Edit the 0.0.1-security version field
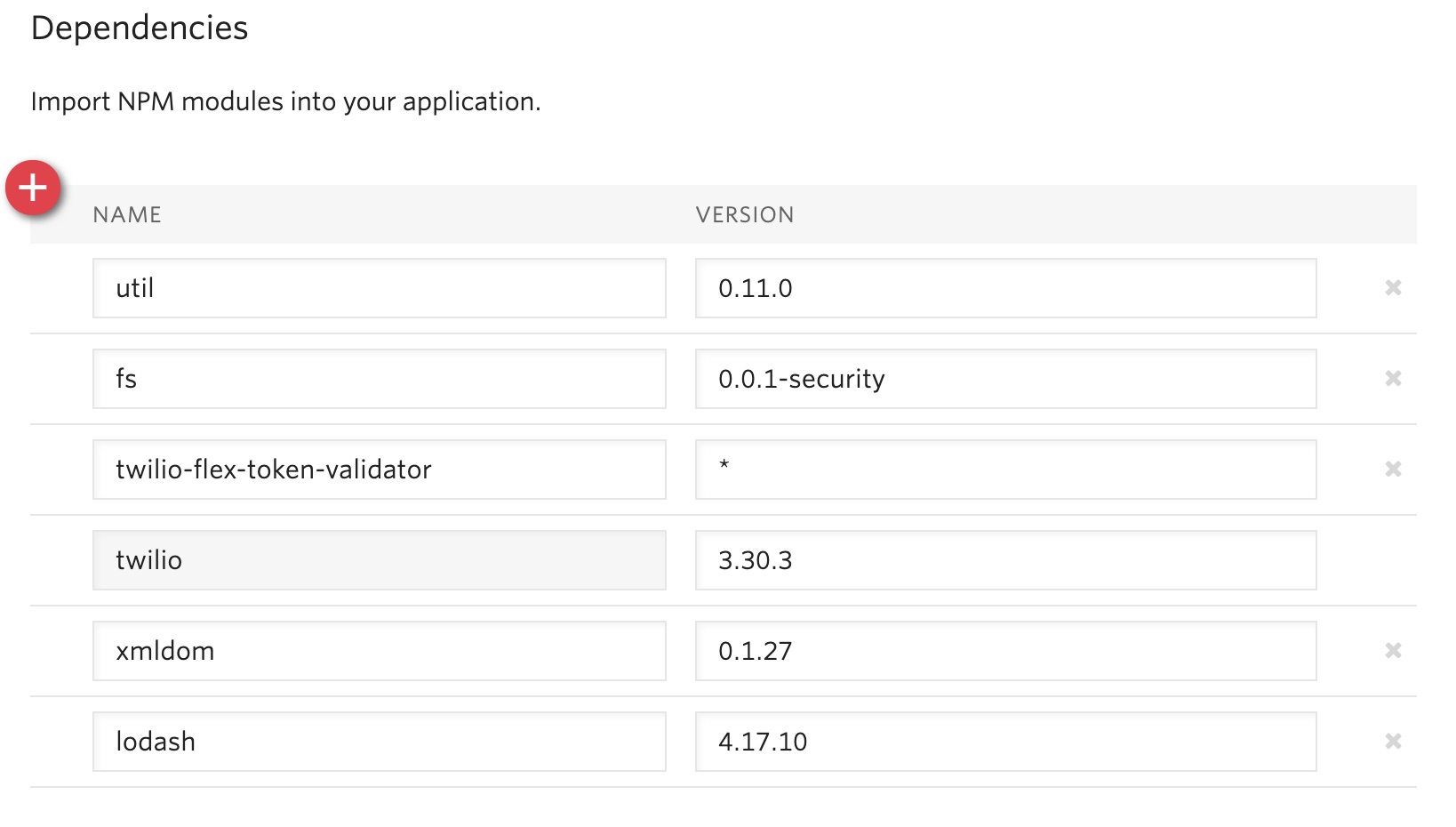 coord(1006,379)
